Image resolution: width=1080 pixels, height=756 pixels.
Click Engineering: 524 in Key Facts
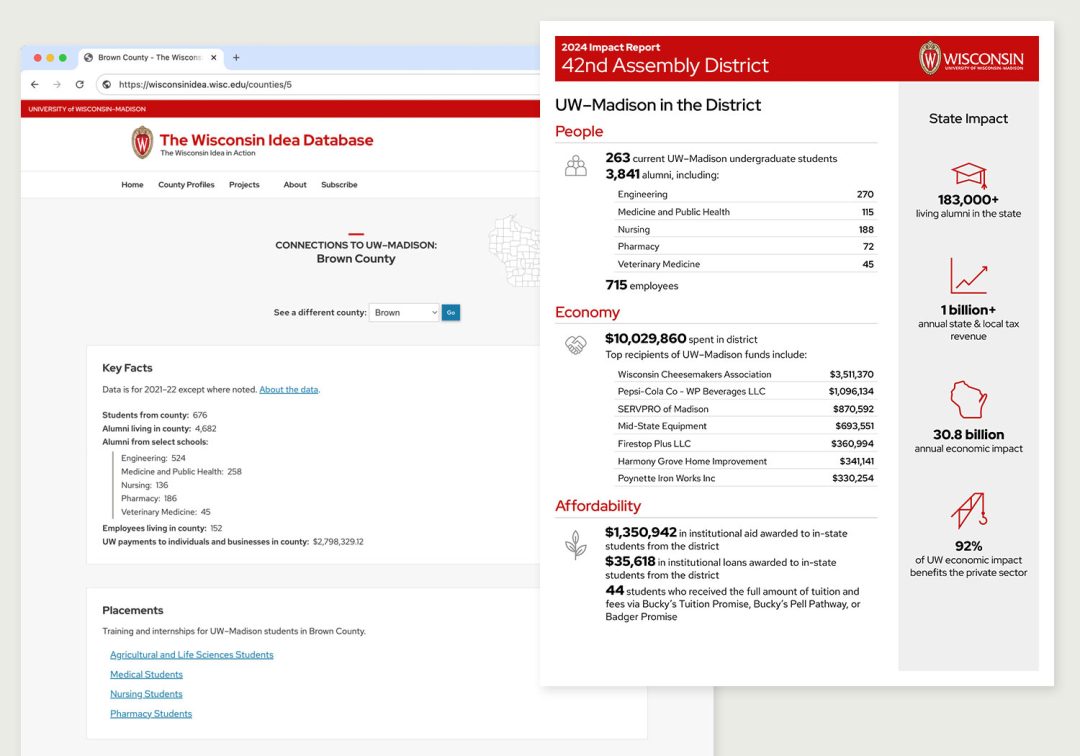[x=153, y=458]
